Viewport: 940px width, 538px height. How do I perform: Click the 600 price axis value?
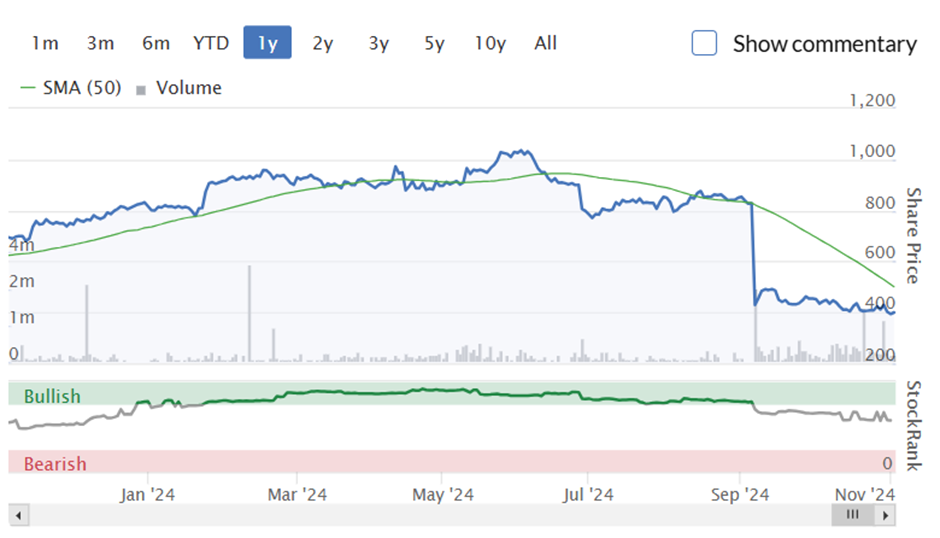click(x=880, y=253)
